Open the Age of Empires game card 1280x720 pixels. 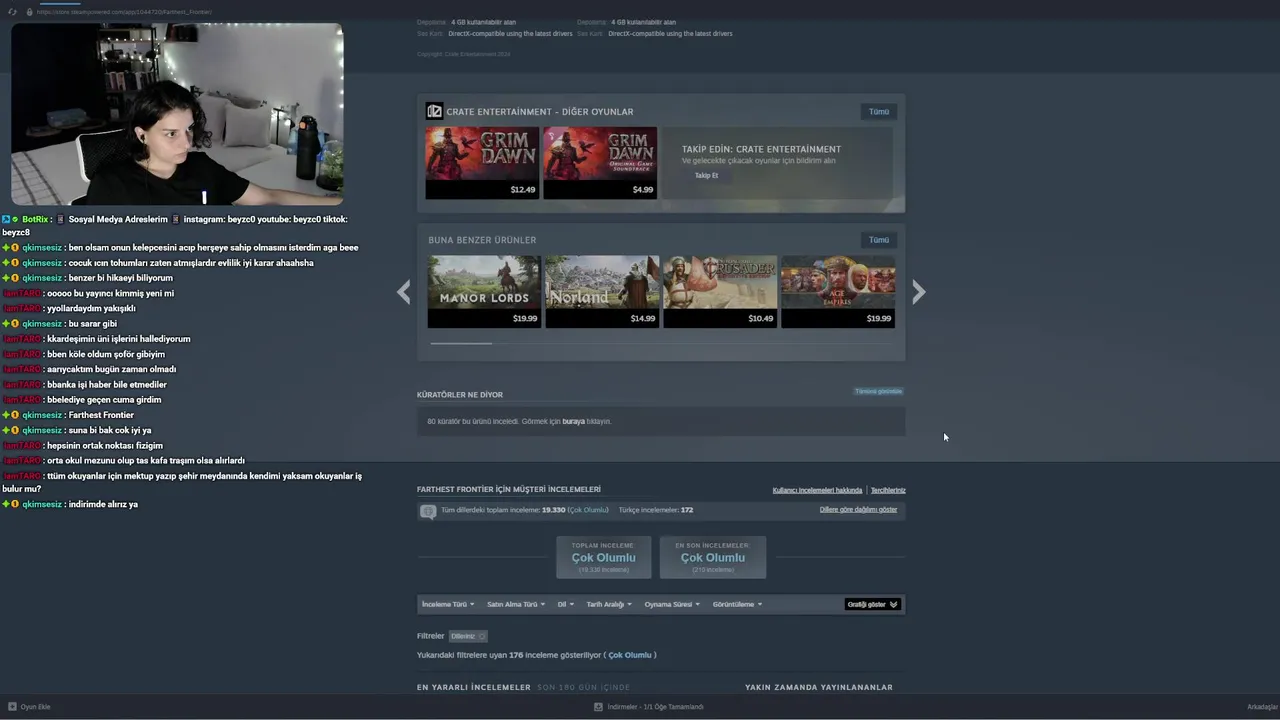[x=837, y=291]
